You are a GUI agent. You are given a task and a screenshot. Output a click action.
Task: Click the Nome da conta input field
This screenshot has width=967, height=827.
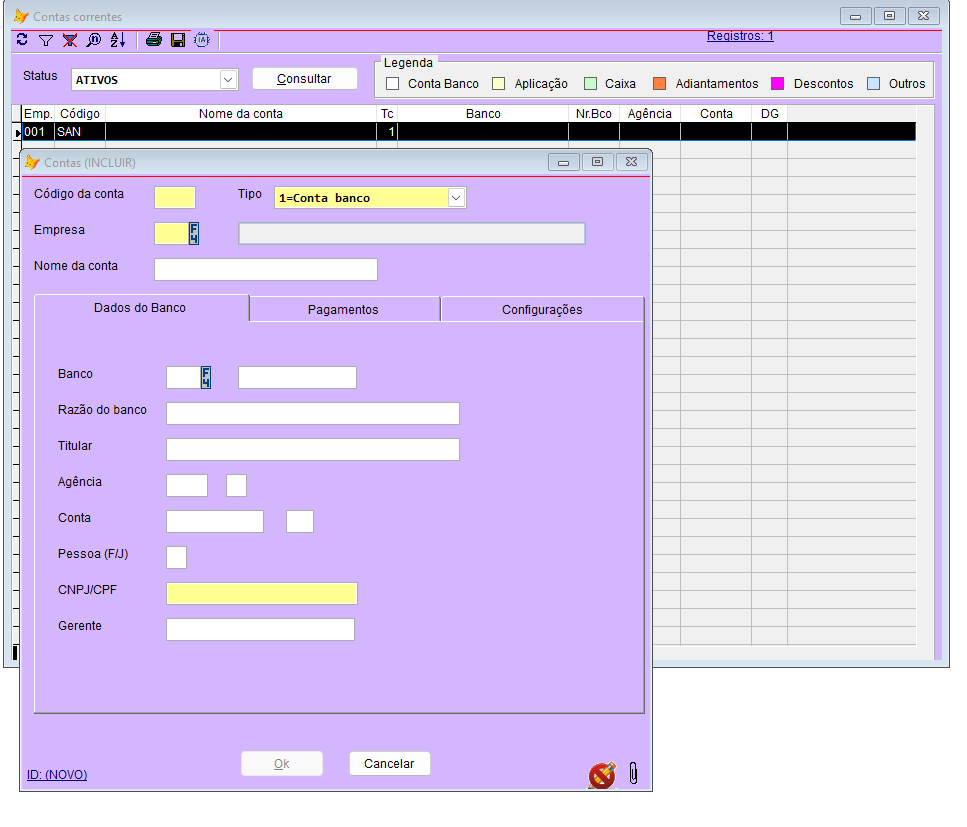pos(266,270)
